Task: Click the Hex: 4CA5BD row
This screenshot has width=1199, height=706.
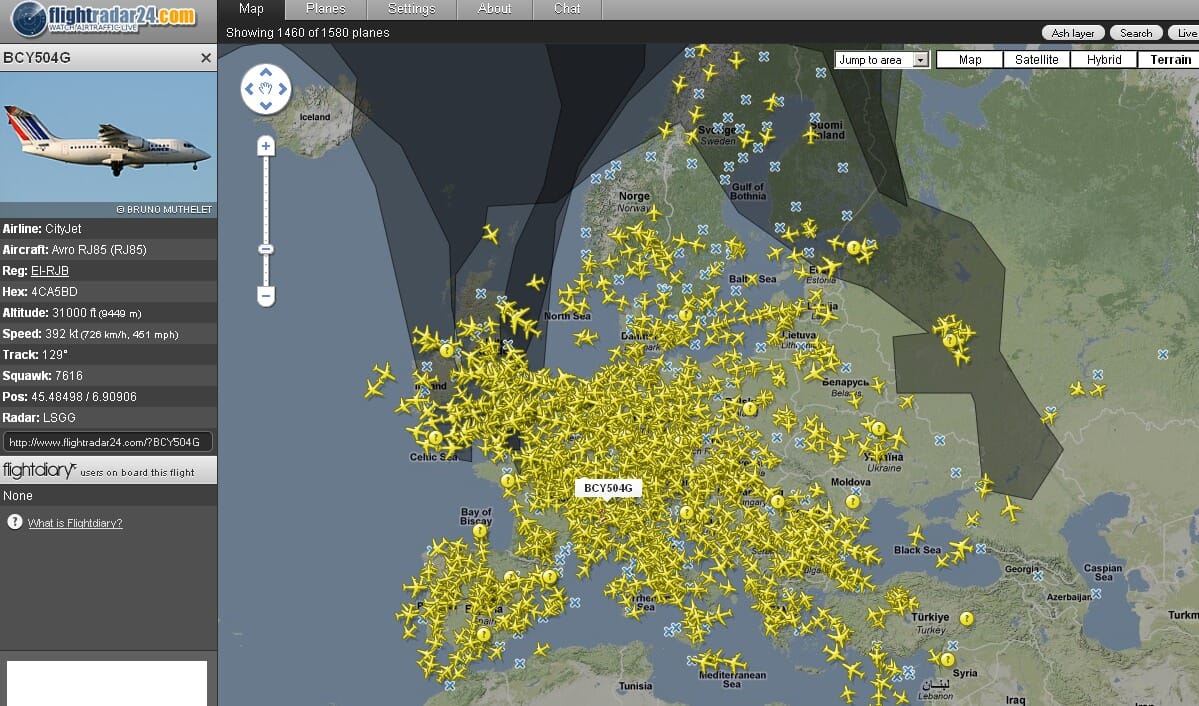Action: coord(109,291)
